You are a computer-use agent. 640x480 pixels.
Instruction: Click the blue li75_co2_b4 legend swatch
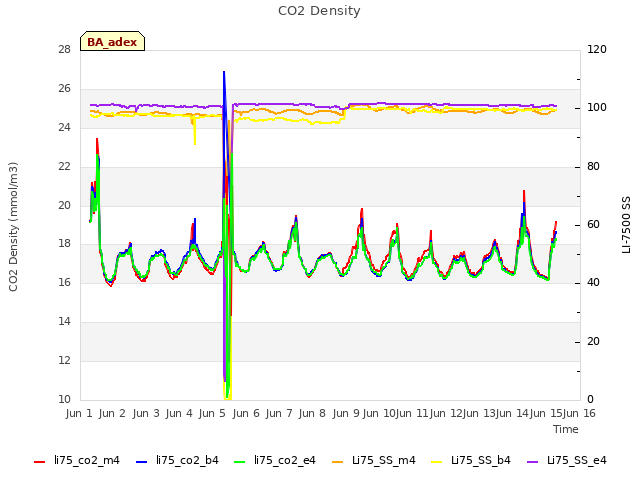141,462
